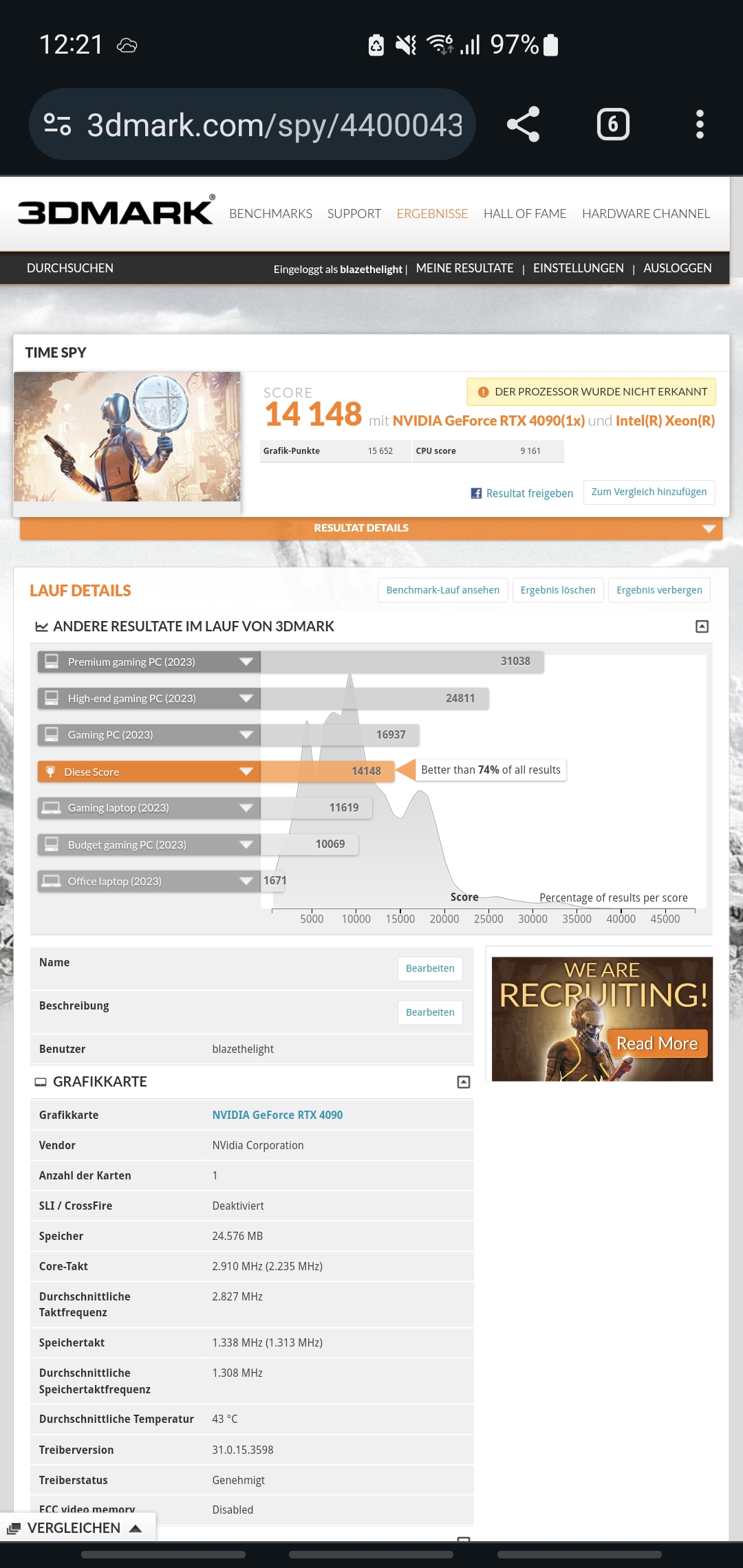743x1568 pixels.
Task: Tap the site settings icon in address bar
Action: [x=57, y=124]
